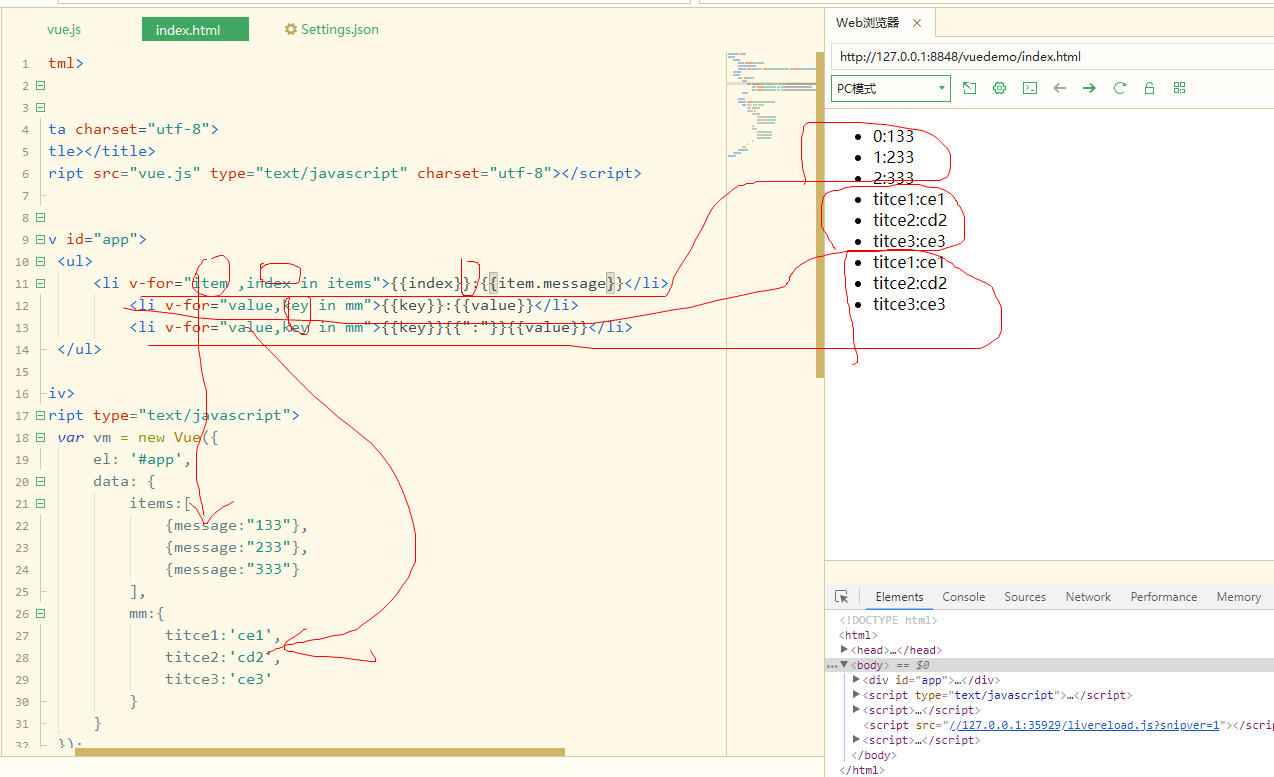Toggle the fold marker on line 11
The image size is (1274, 777).
(x=40, y=283)
